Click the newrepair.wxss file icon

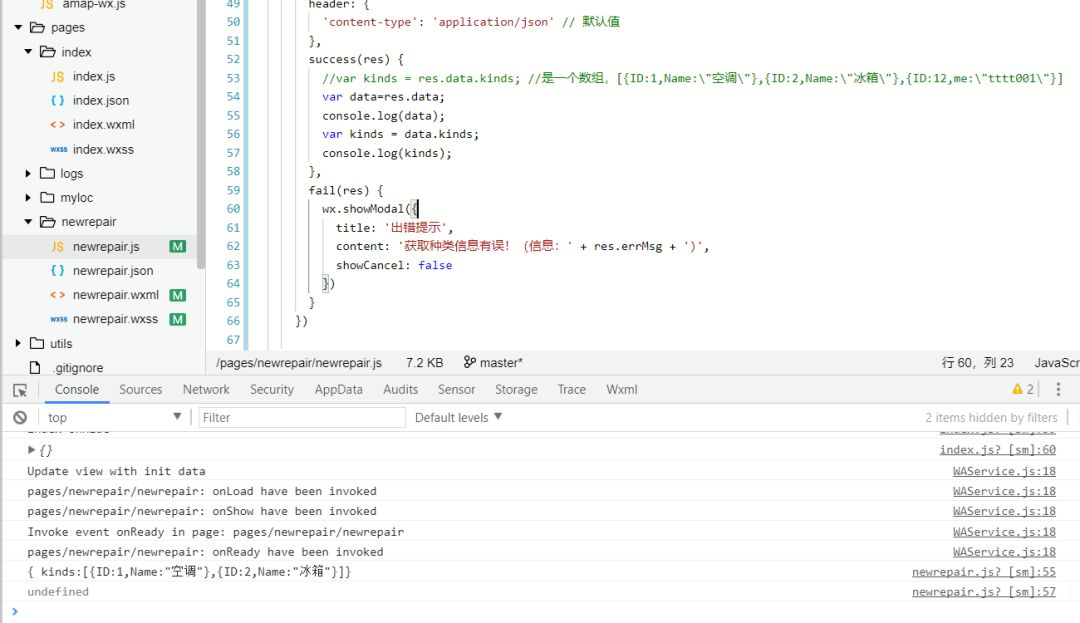[x=59, y=319]
